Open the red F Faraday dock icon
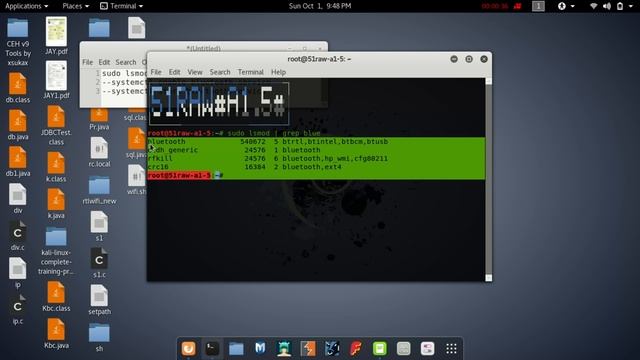The image size is (640, 360). coord(356,349)
